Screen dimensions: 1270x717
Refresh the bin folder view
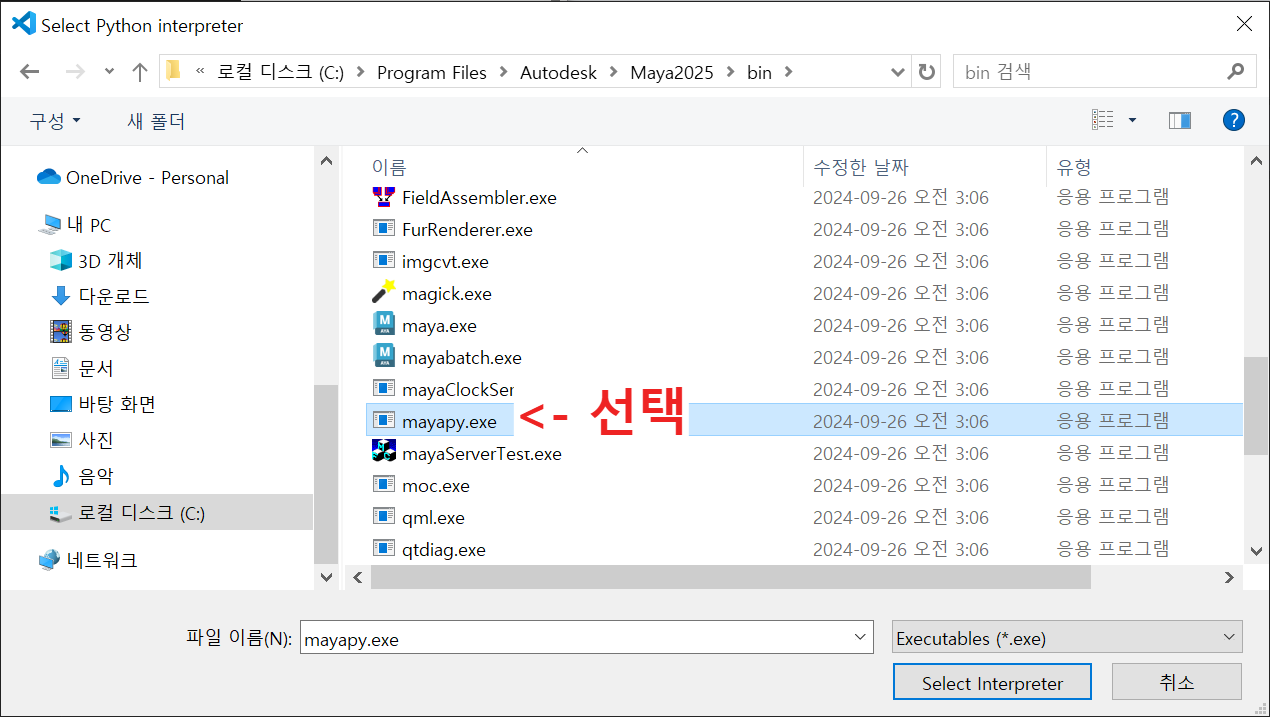click(x=927, y=72)
